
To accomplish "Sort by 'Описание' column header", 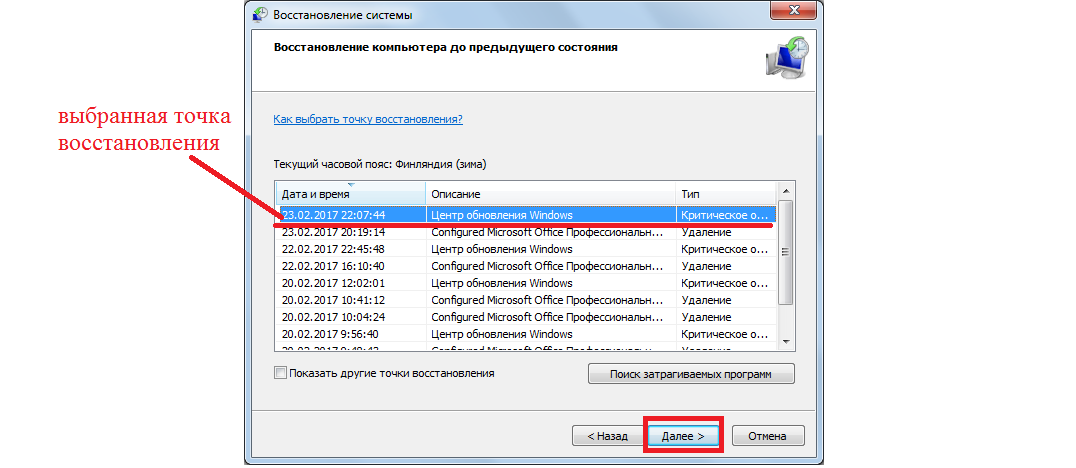I will (550, 193).
